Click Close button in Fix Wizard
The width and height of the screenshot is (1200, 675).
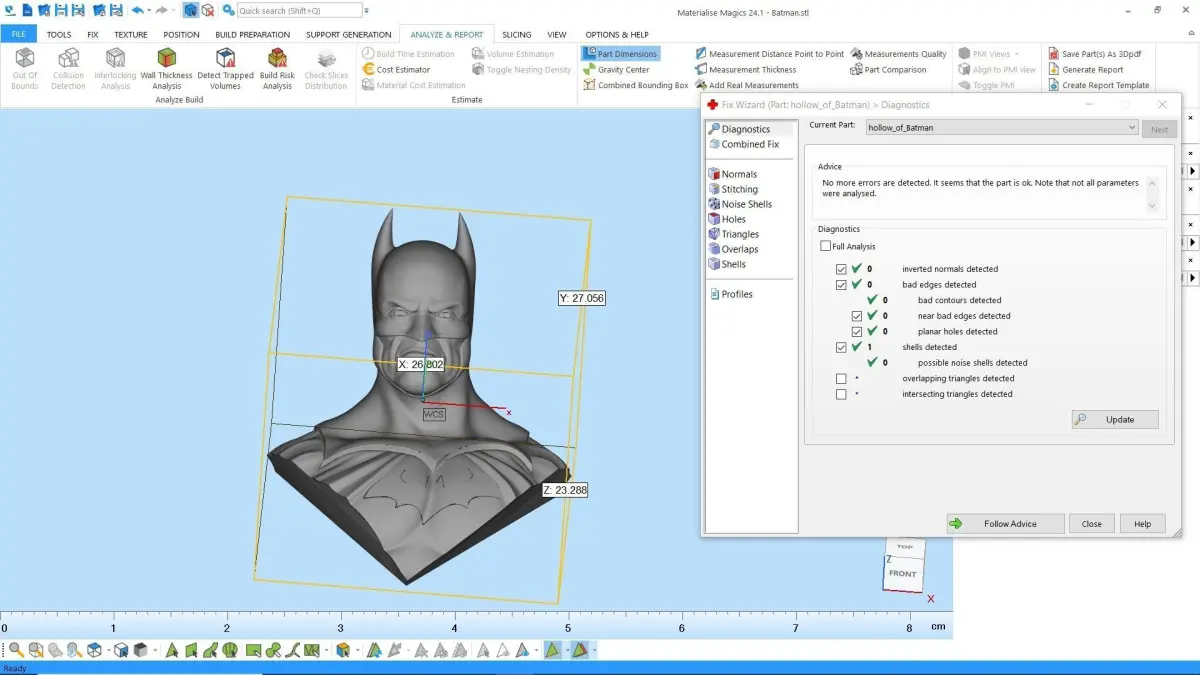pos(1092,523)
